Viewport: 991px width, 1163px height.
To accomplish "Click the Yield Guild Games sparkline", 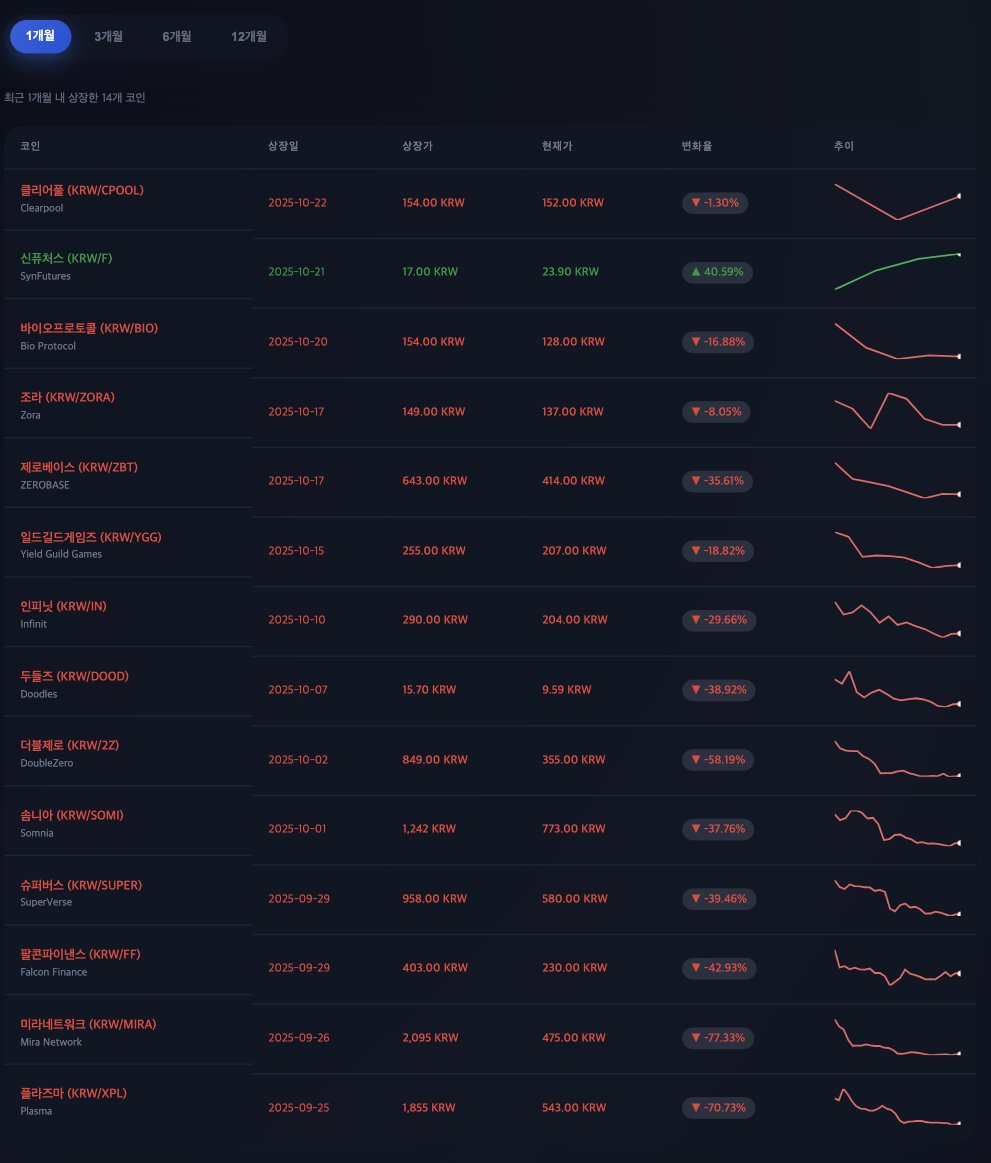I will [x=898, y=550].
